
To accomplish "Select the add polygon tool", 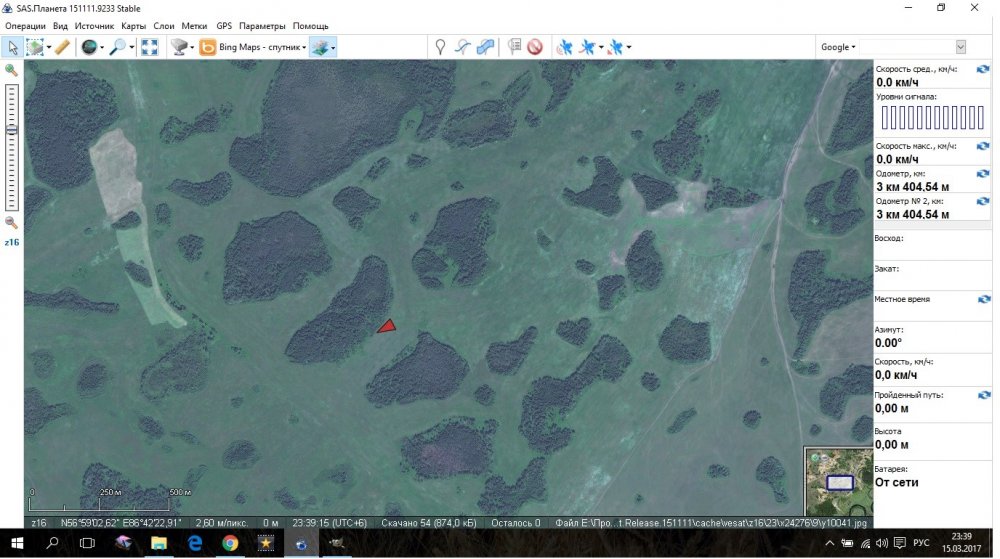I will coord(485,47).
